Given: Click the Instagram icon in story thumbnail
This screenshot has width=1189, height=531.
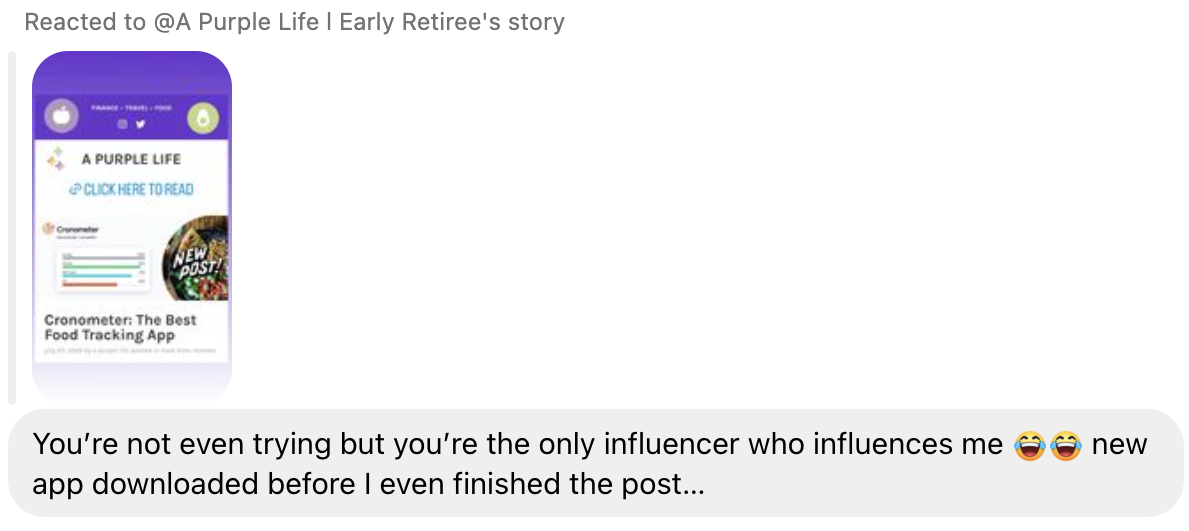Looking at the screenshot, I should 123,124.
